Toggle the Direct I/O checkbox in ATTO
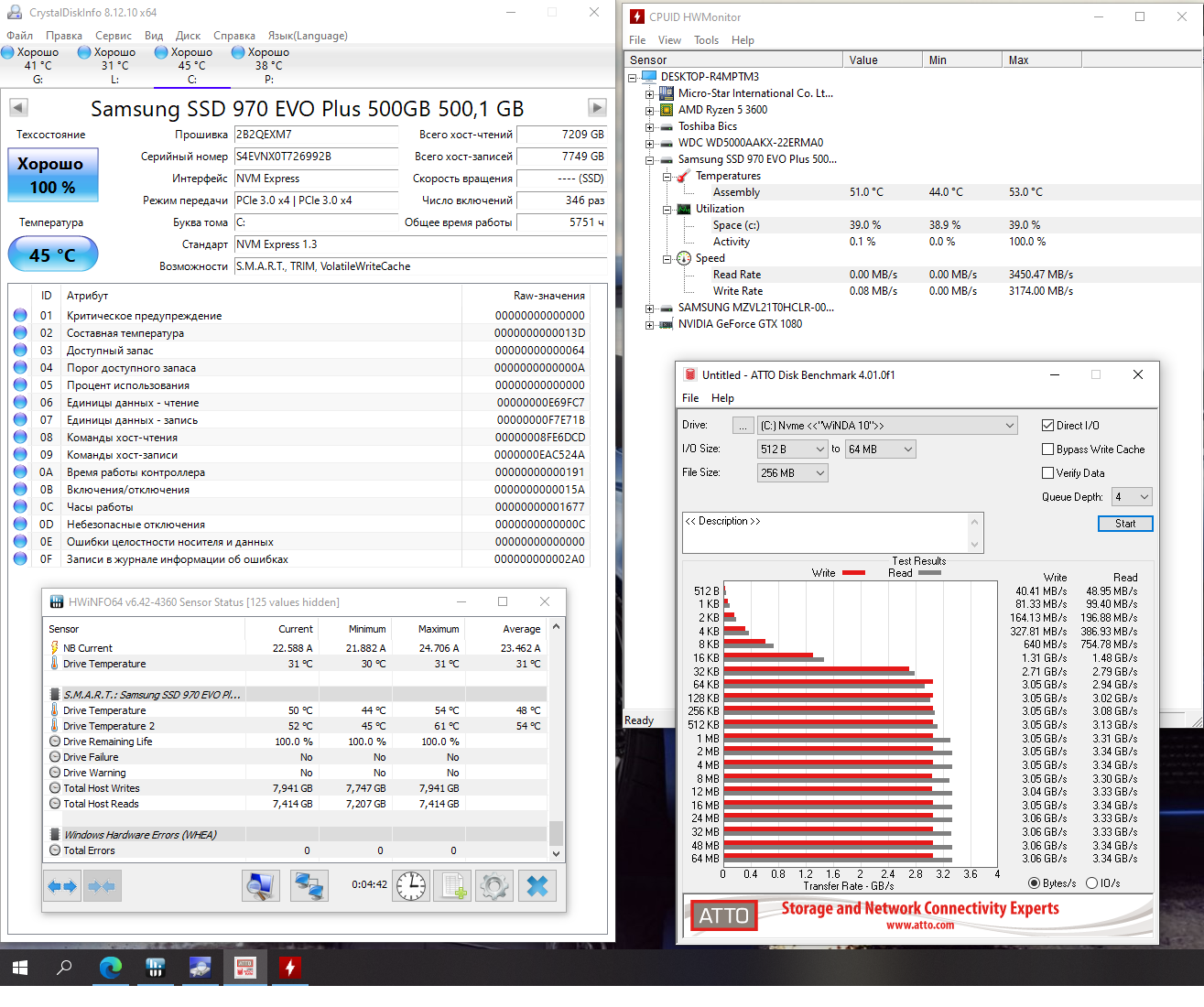The width and height of the screenshot is (1204, 1007). point(1047,426)
